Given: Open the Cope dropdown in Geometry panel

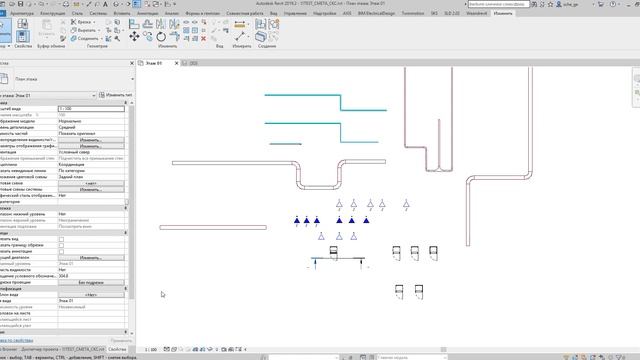Looking at the screenshot, I should [x=94, y=22].
